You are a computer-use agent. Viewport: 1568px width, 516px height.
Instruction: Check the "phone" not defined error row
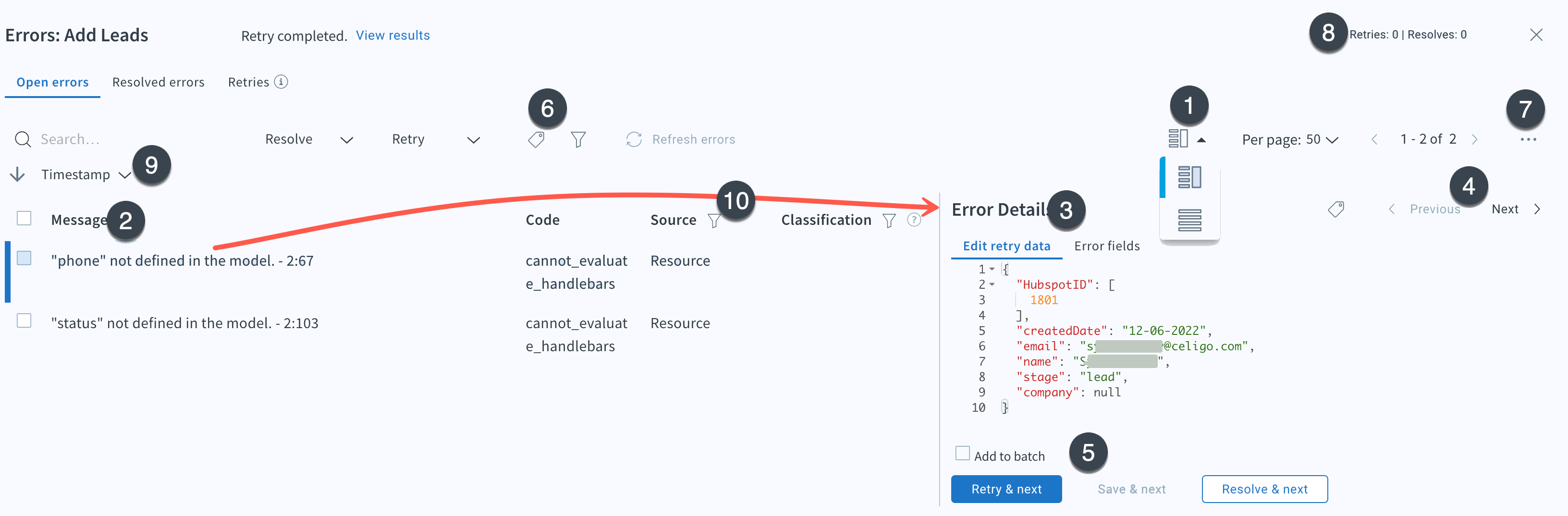coord(24,258)
